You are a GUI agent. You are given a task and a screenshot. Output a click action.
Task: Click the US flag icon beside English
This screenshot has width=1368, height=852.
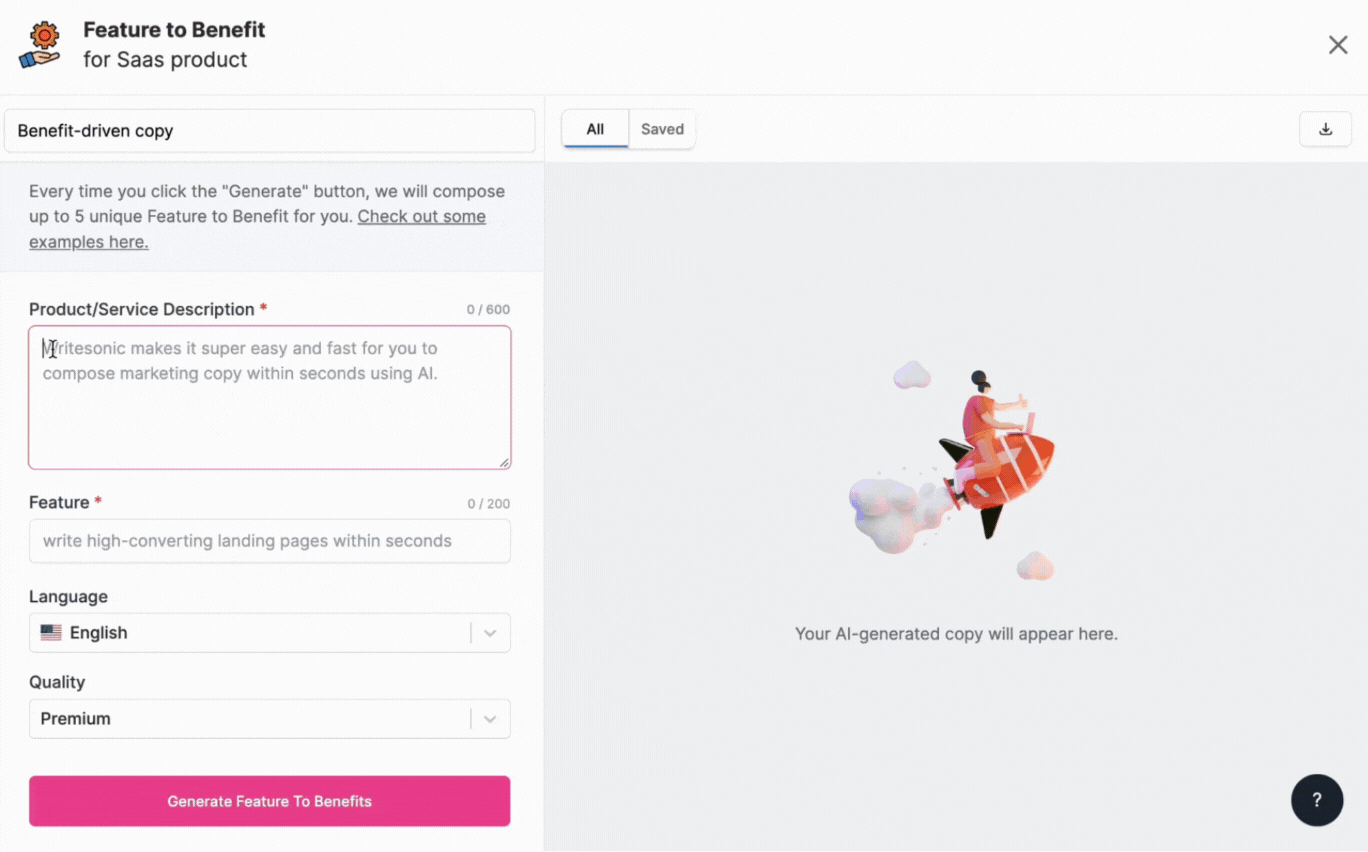51,632
